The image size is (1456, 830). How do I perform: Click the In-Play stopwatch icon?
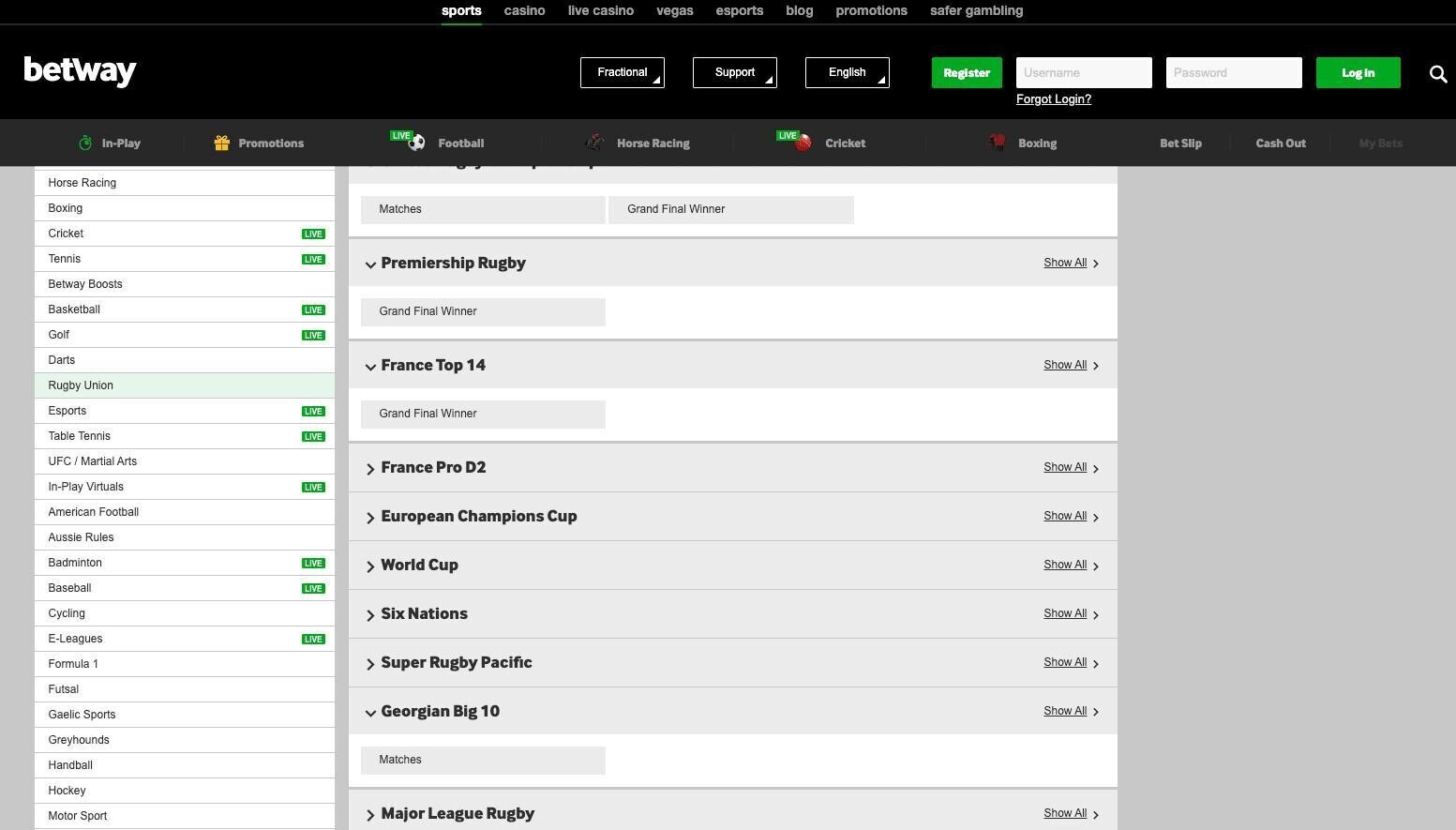85,143
